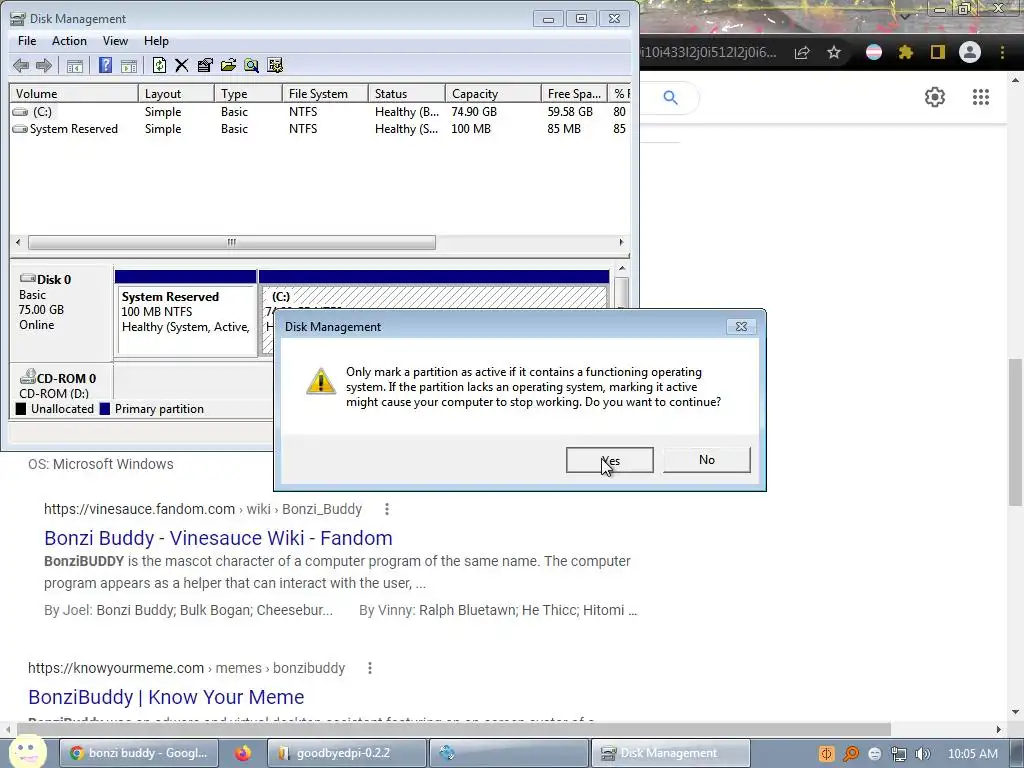The width and height of the screenshot is (1024, 768).
Task: Close the warning dialog with X
Action: tap(741, 327)
